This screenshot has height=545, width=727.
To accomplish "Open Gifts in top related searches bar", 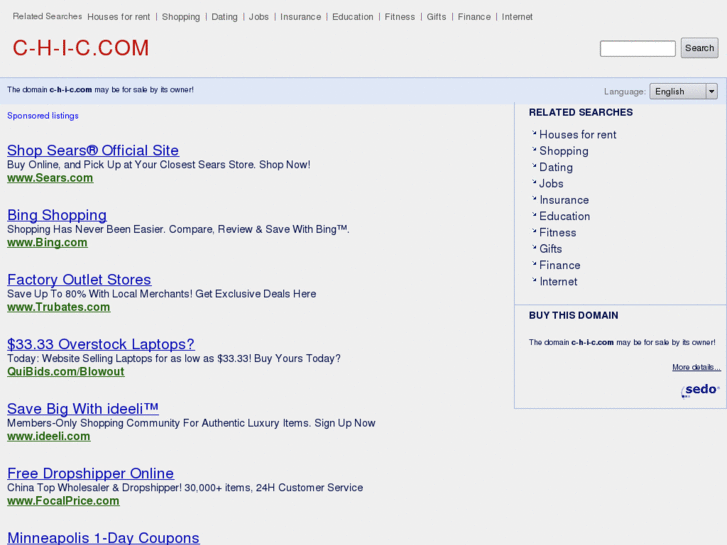I will [x=436, y=17].
